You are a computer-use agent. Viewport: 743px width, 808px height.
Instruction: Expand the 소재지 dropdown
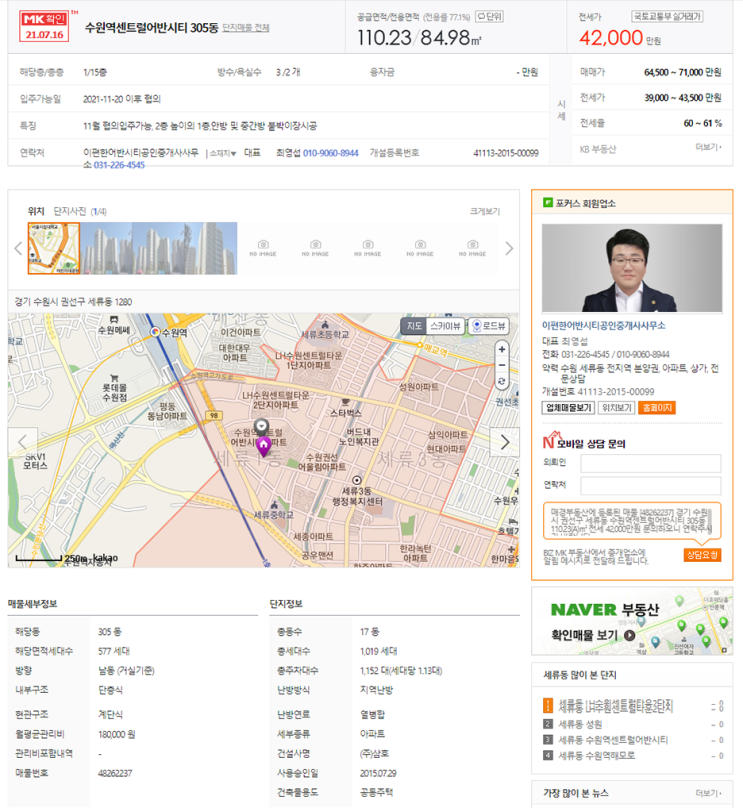coord(223,153)
